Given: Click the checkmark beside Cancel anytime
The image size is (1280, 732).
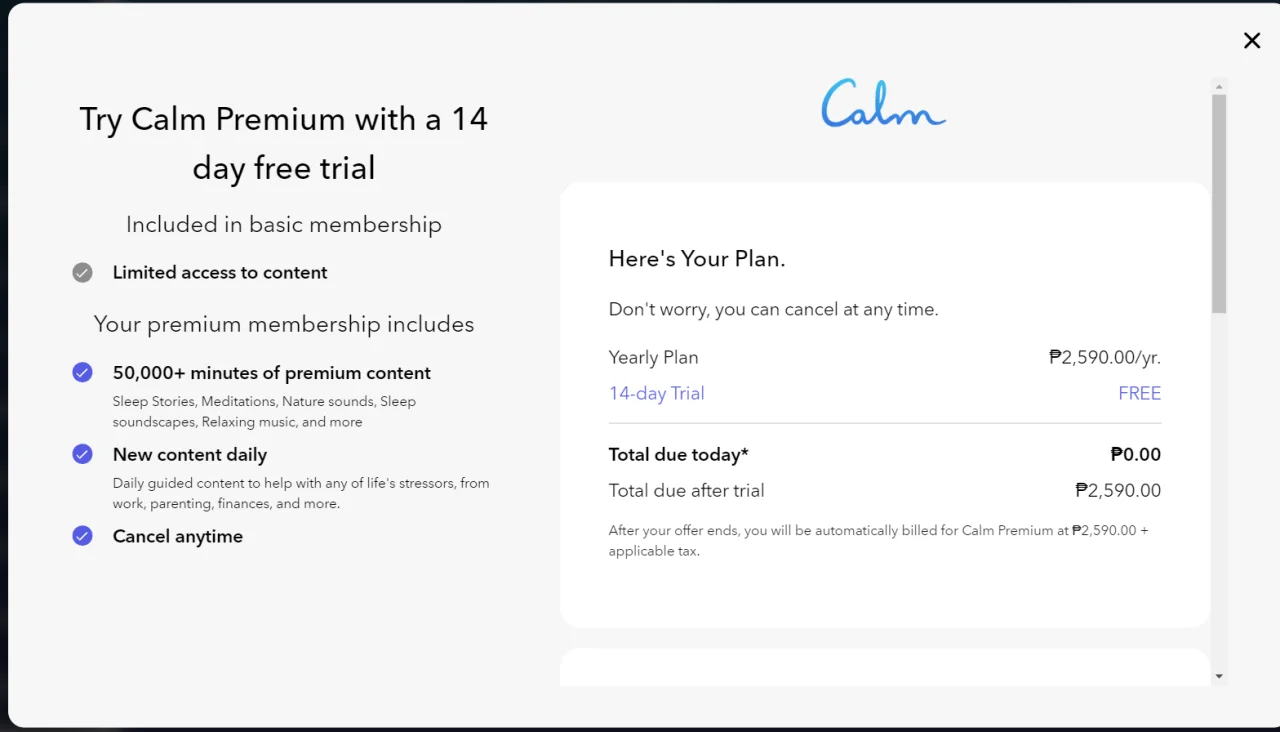Looking at the screenshot, I should click(x=82, y=536).
